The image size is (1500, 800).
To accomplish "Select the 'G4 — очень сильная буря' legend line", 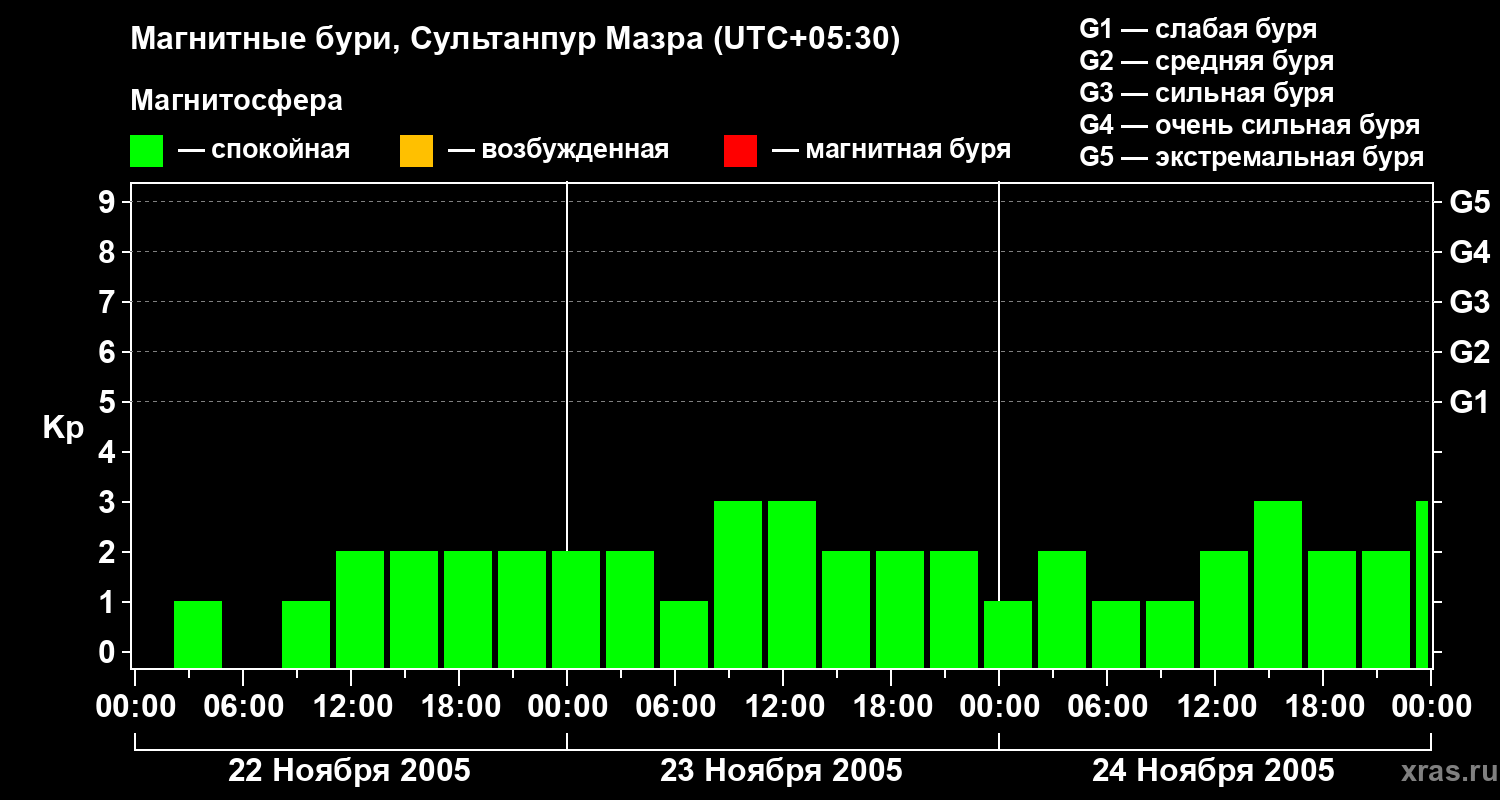I will (x=1250, y=125).
